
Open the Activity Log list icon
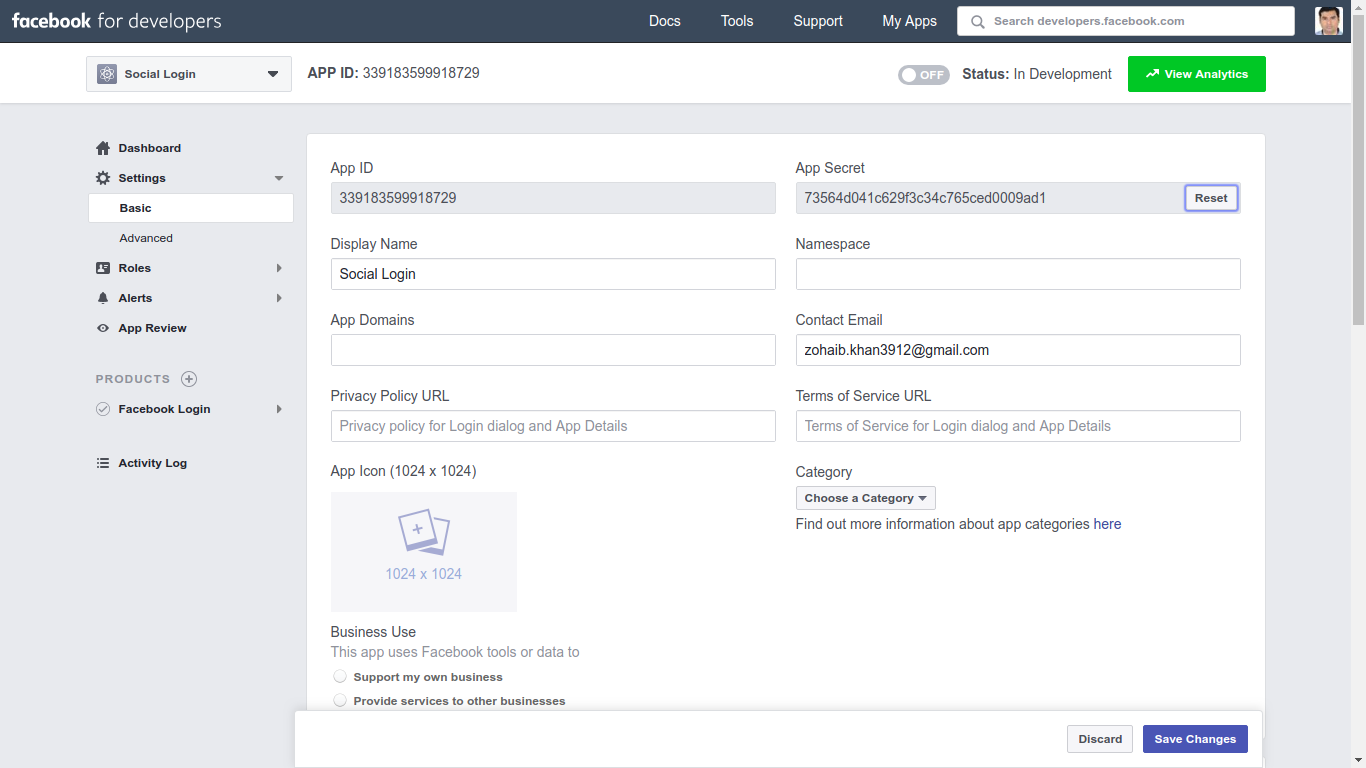point(103,463)
